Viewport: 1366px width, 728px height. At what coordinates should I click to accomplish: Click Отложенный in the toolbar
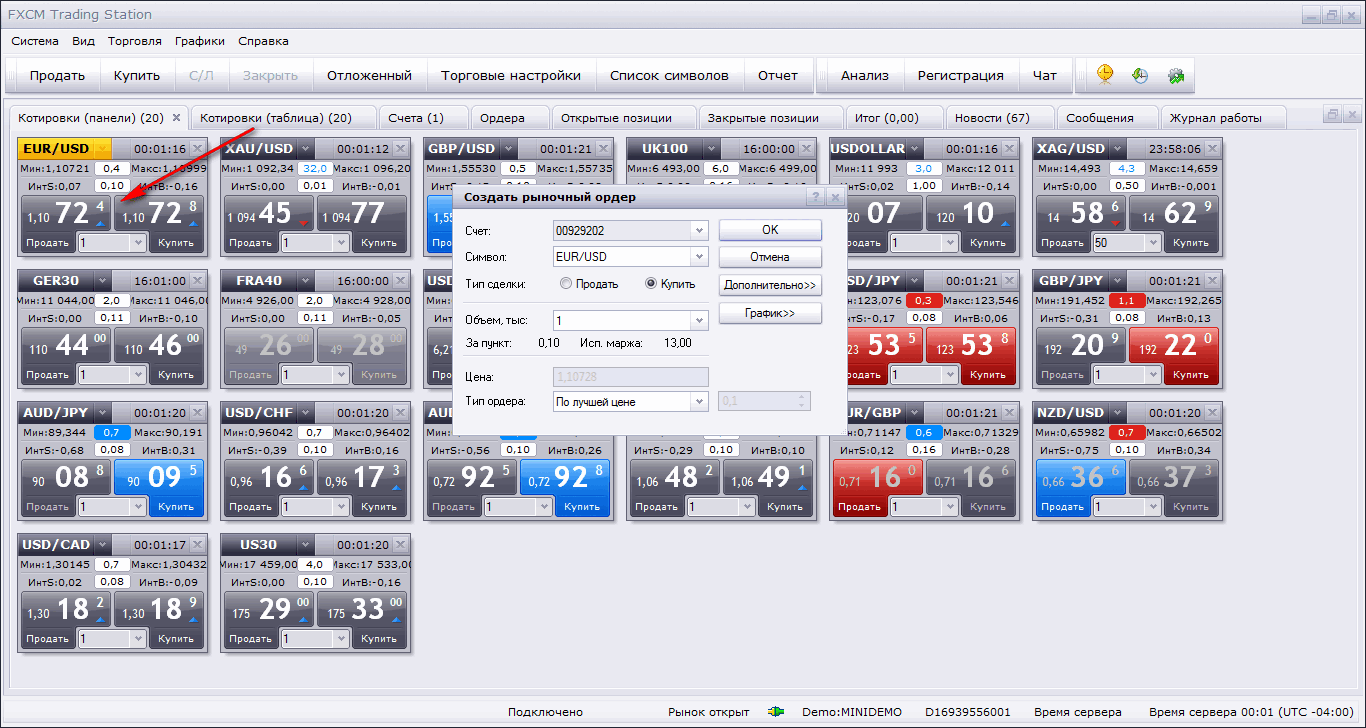(x=370, y=75)
